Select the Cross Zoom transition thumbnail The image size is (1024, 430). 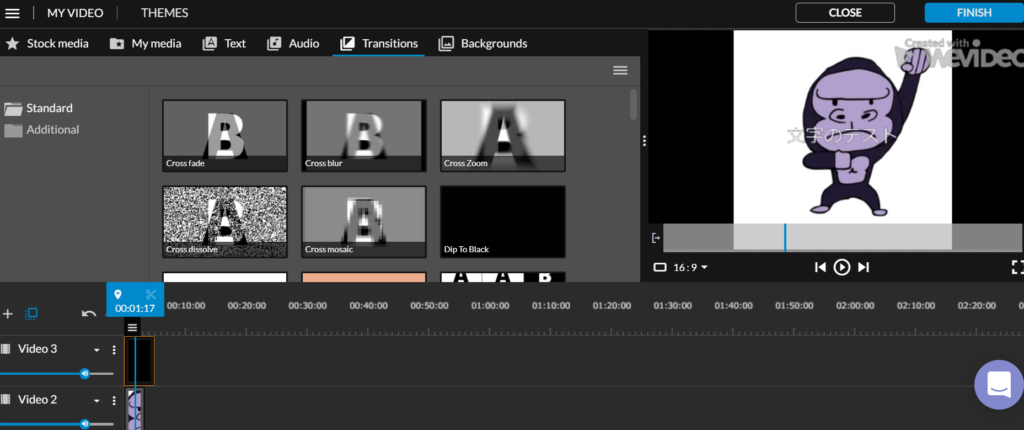click(x=503, y=135)
